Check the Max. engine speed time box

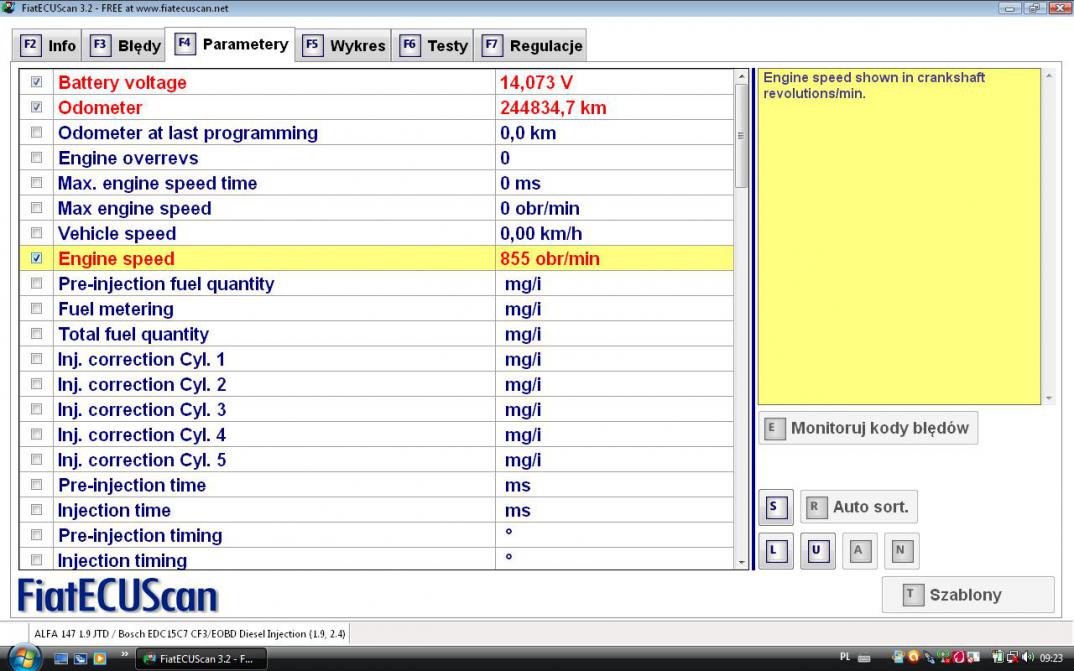coord(37,183)
